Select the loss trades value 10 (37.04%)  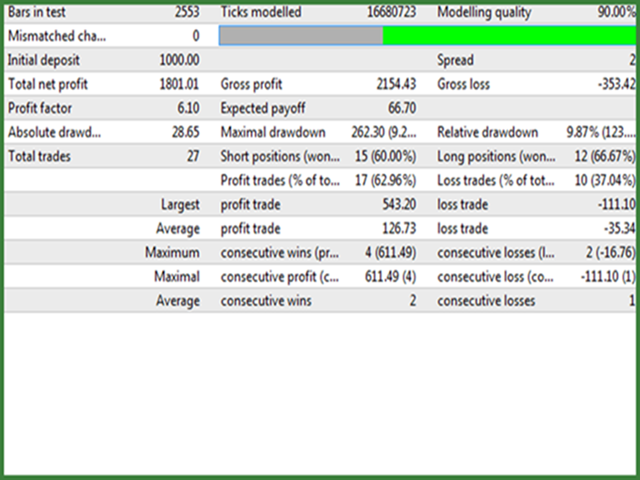coord(605,180)
